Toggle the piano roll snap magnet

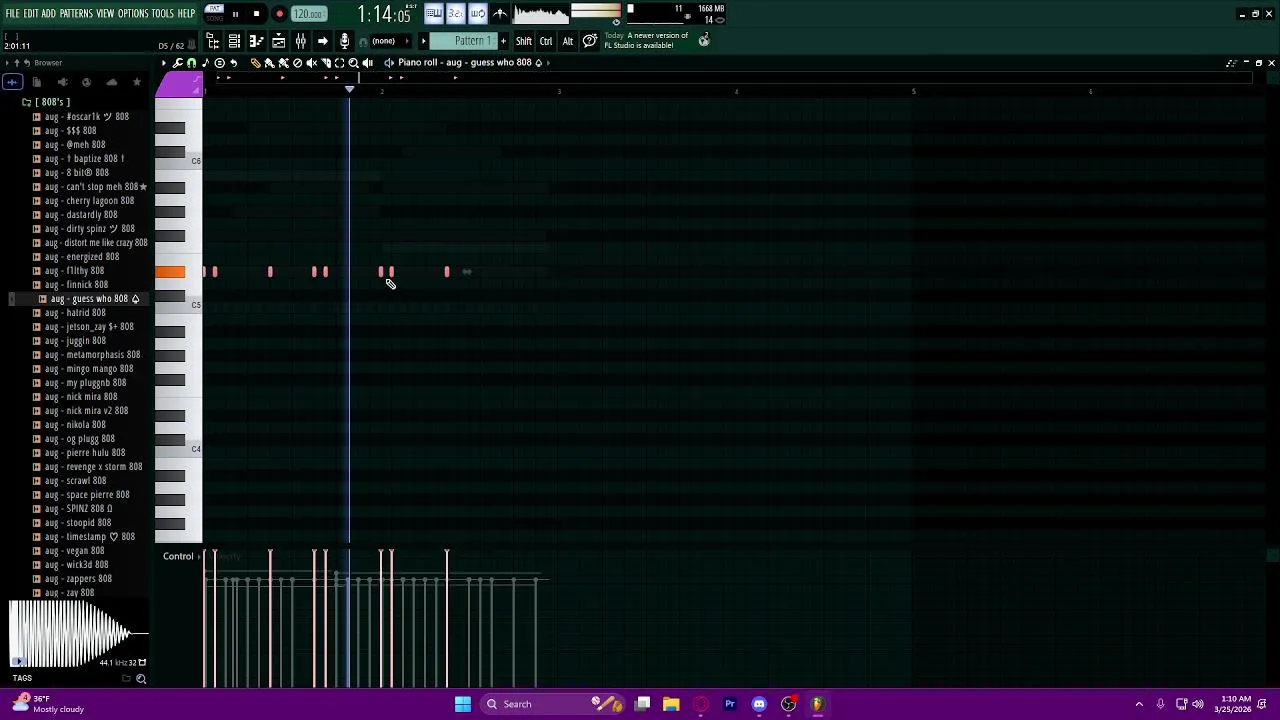192,62
